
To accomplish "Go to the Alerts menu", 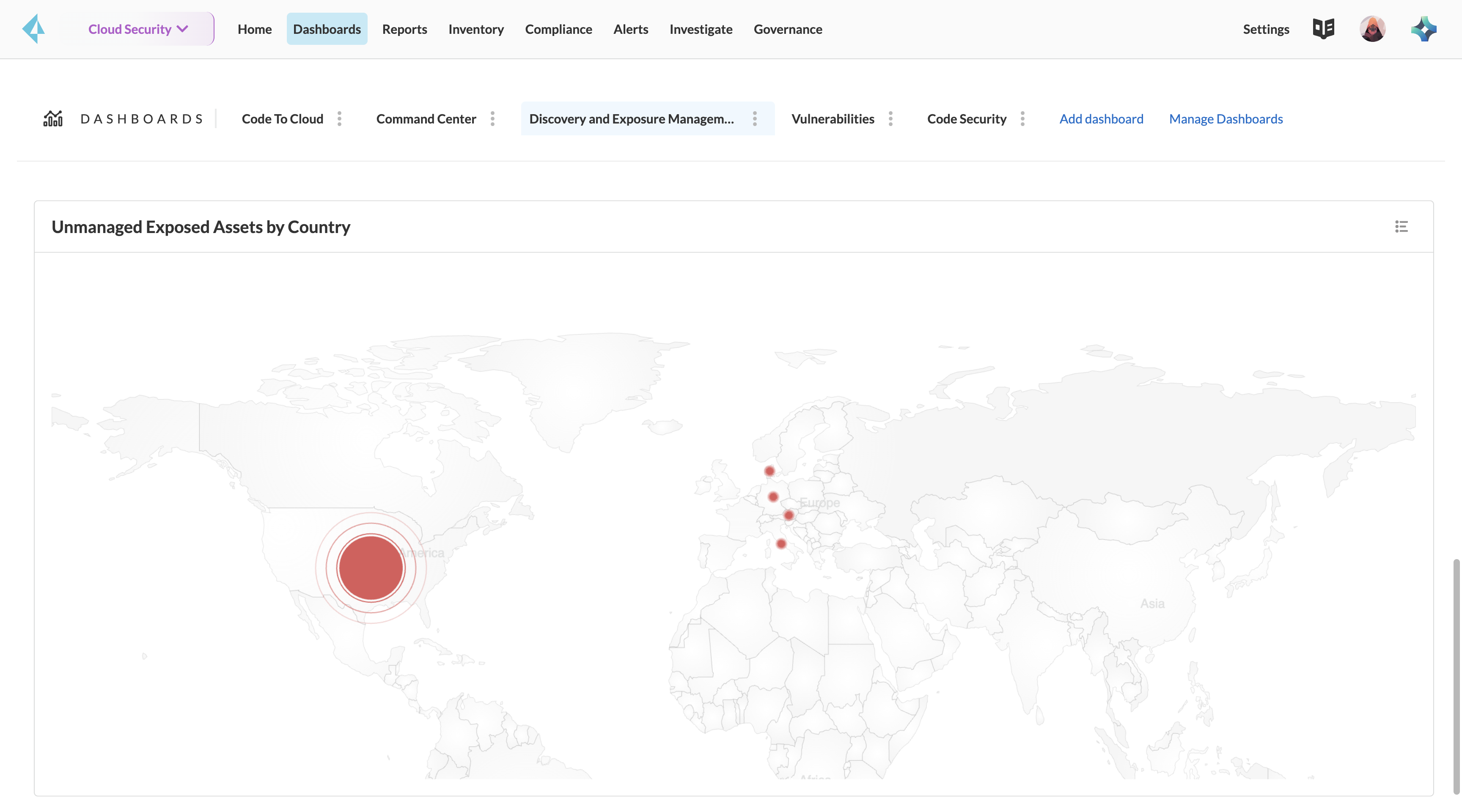I will point(630,29).
